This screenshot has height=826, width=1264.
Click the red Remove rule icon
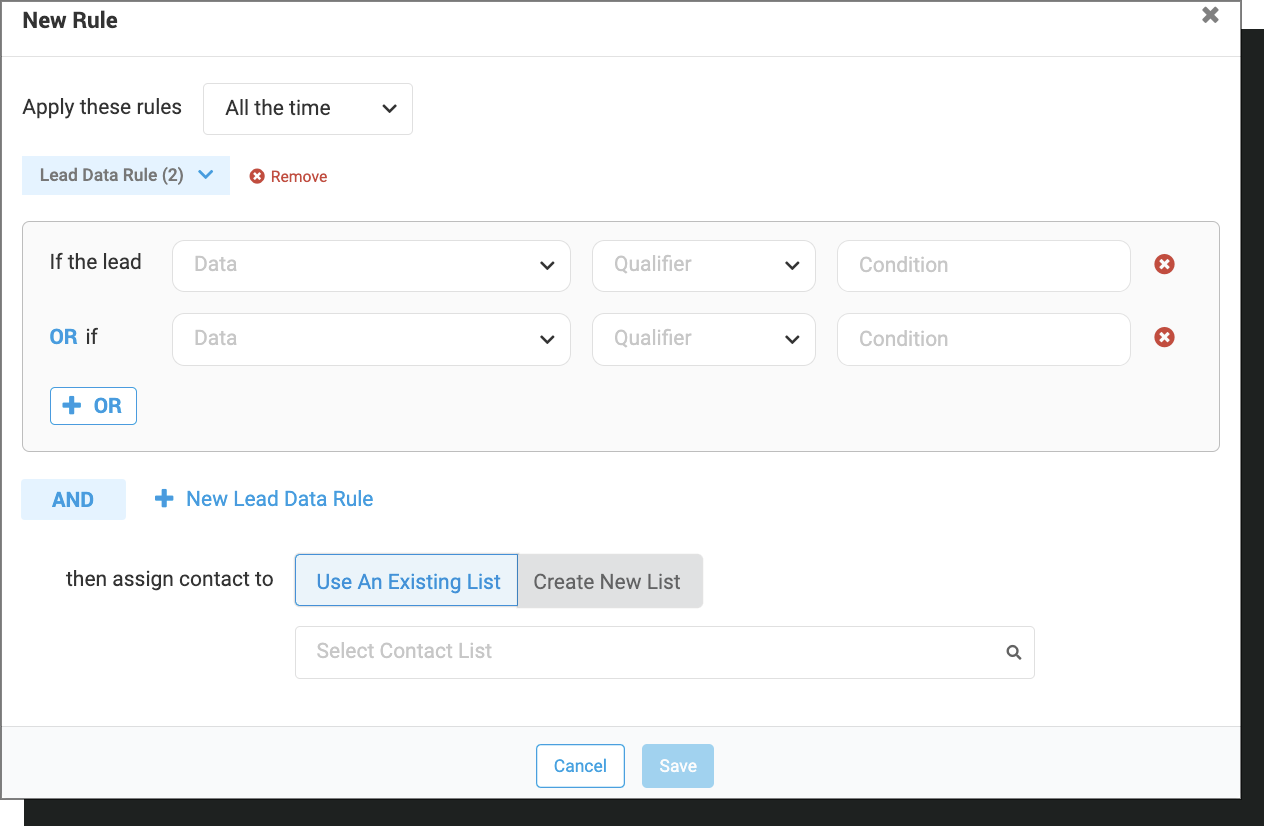coord(257,177)
